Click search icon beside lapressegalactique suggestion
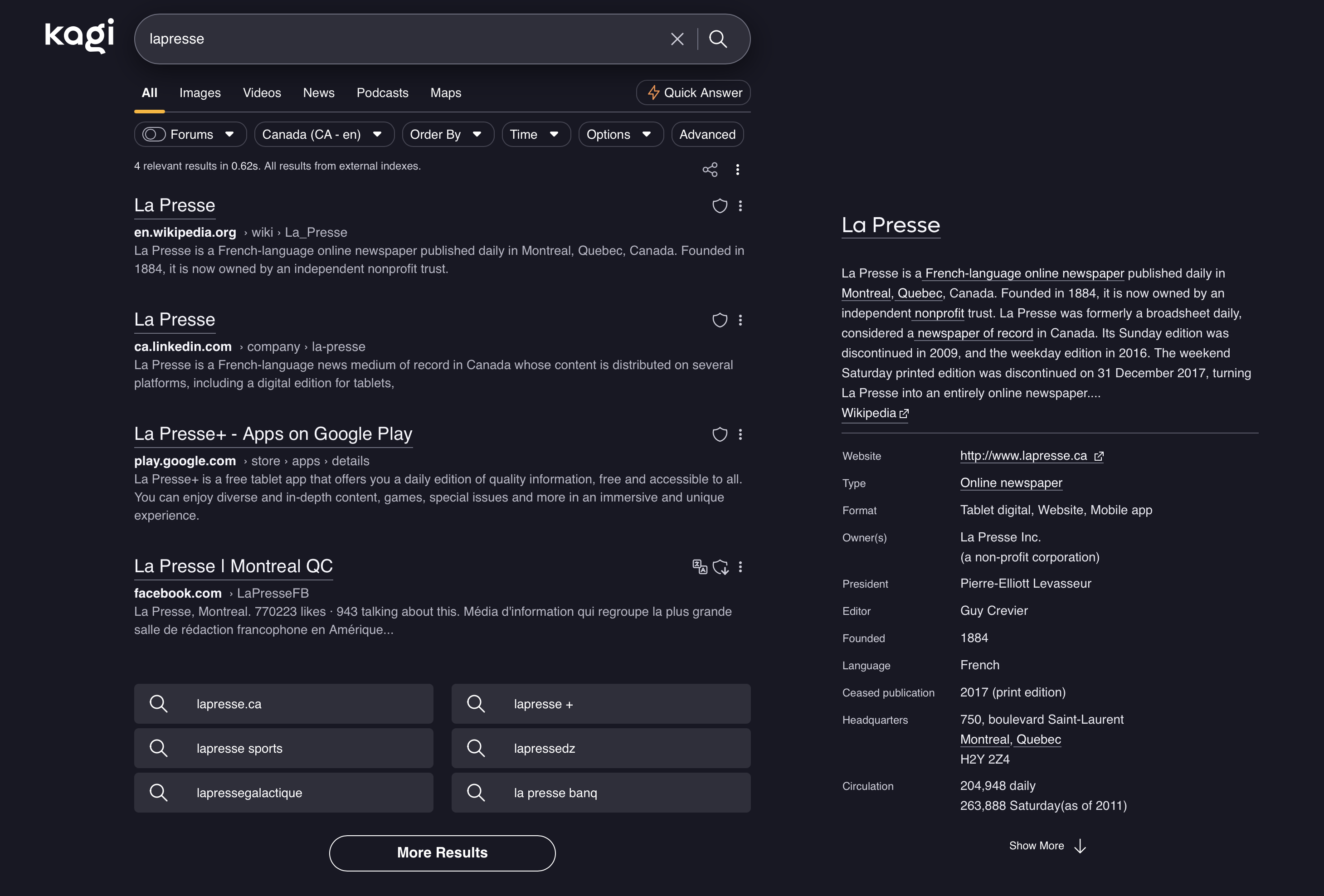 click(x=158, y=793)
